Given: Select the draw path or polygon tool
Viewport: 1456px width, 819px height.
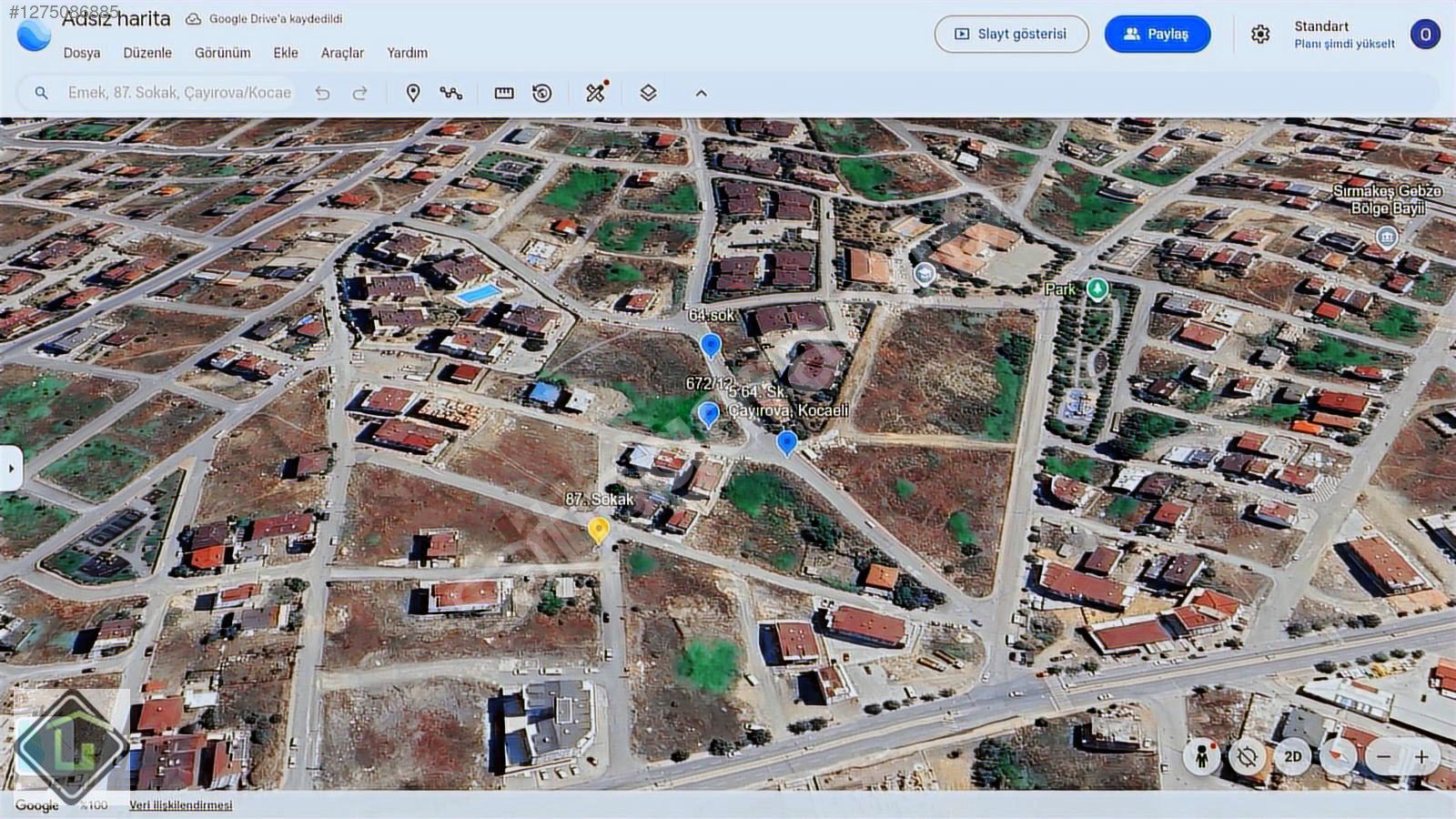Looking at the screenshot, I should coord(451,93).
